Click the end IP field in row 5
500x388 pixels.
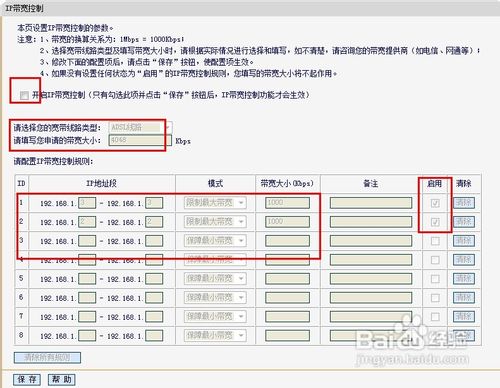pyautogui.click(x=154, y=279)
